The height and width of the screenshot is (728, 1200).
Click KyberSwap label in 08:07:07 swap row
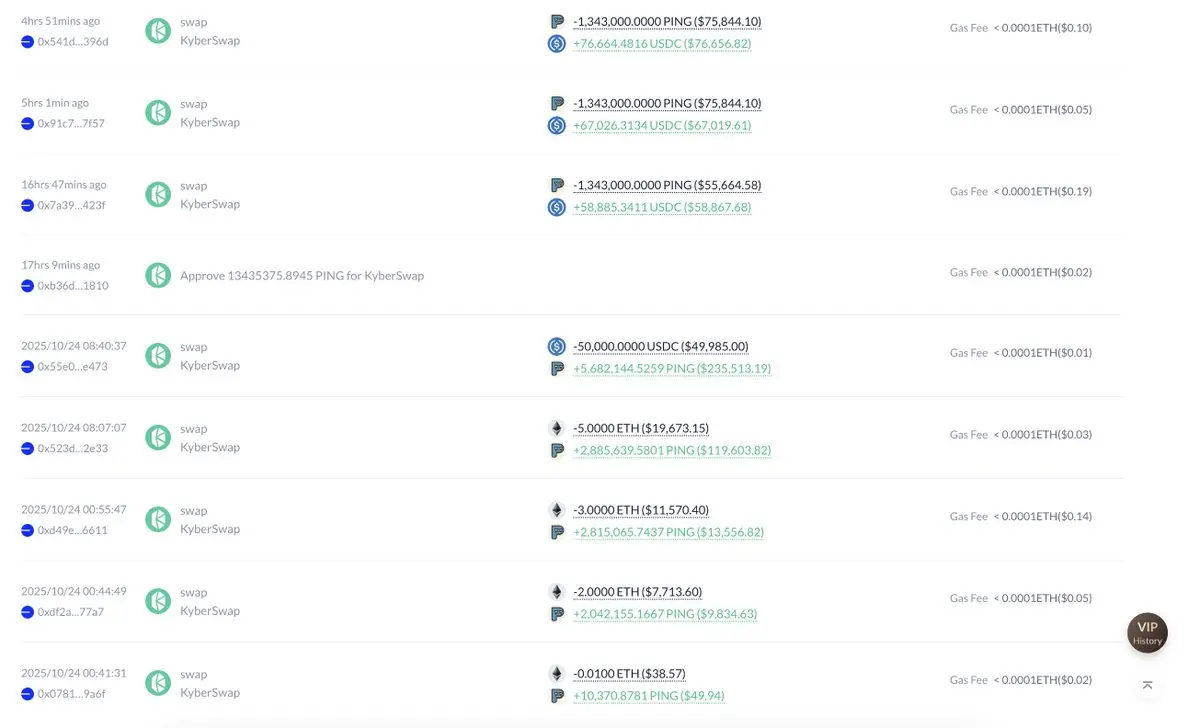point(210,447)
